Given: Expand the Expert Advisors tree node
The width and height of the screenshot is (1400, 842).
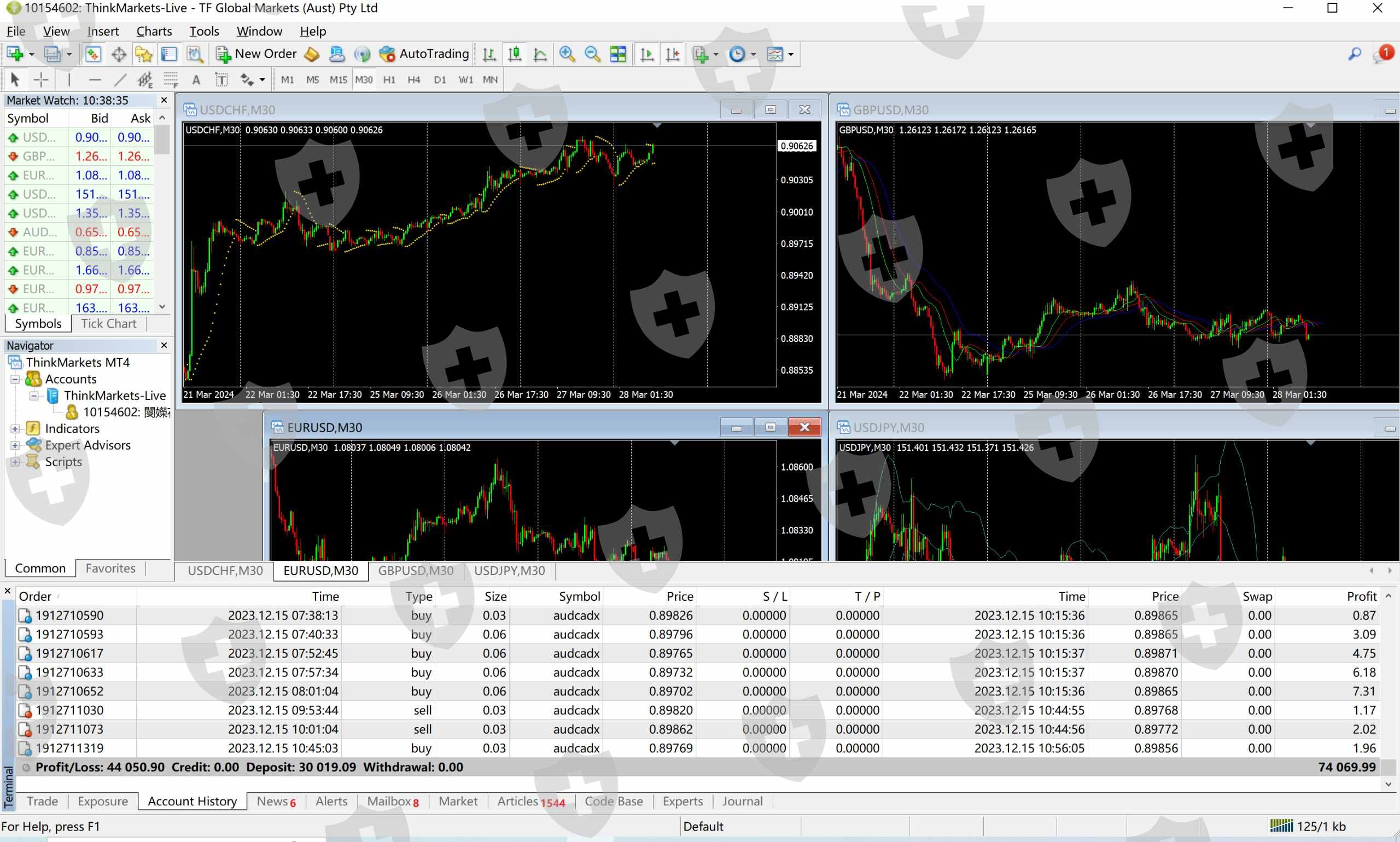Looking at the screenshot, I should tap(15, 445).
